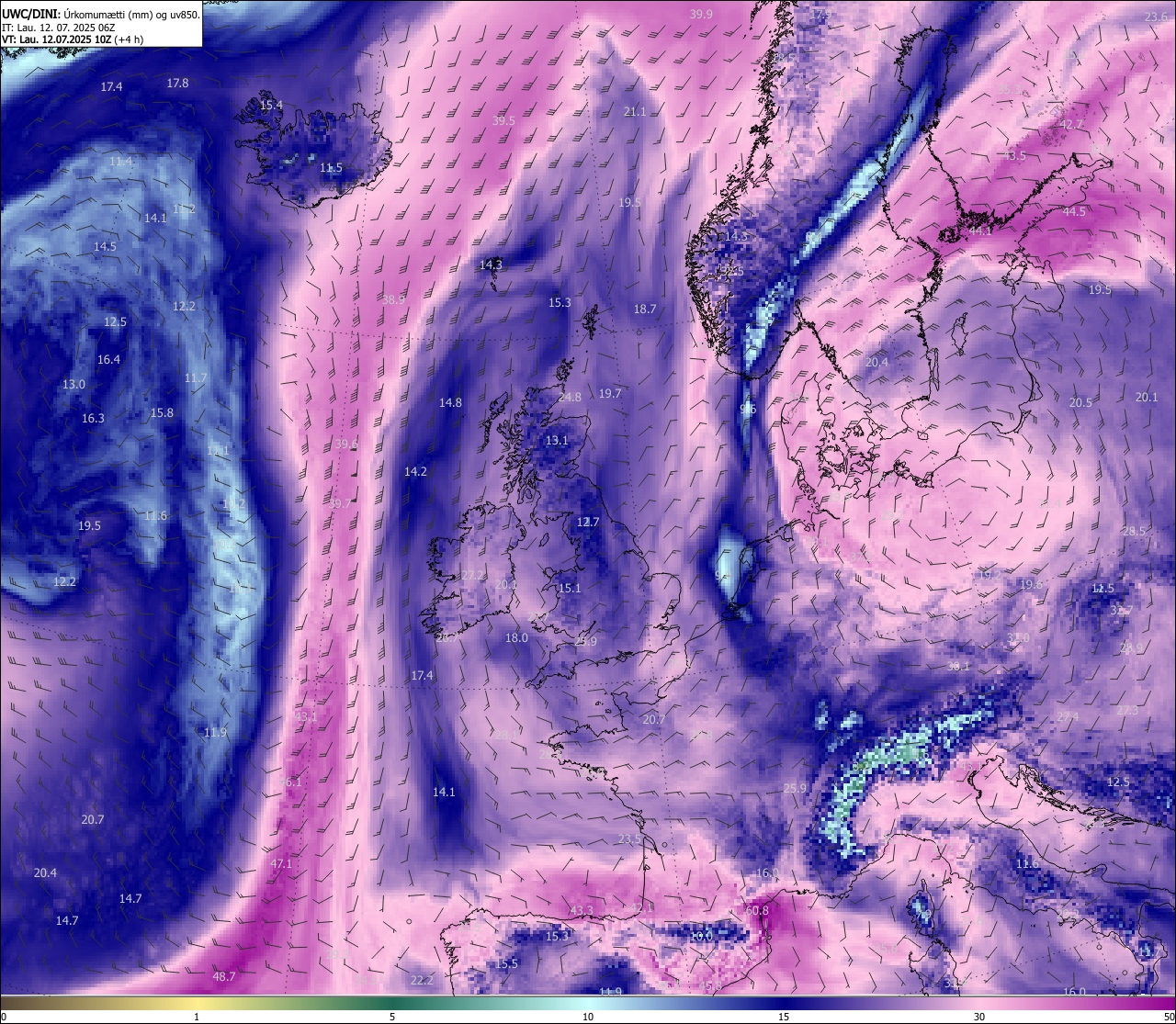The width and height of the screenshot is (1176, 1024).
Task: Click the 15.1 value over central England
Action: pos(570,588)
